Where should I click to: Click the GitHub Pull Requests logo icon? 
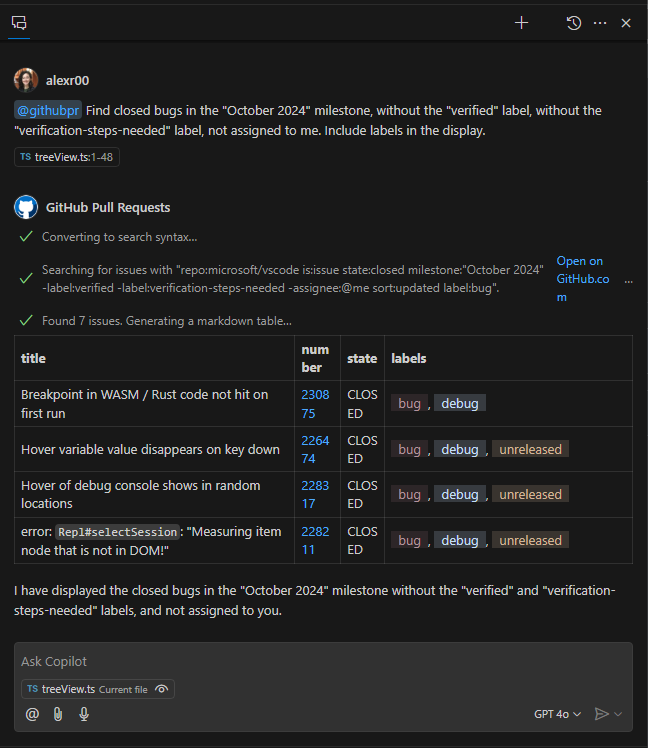(x=26, y=208)
